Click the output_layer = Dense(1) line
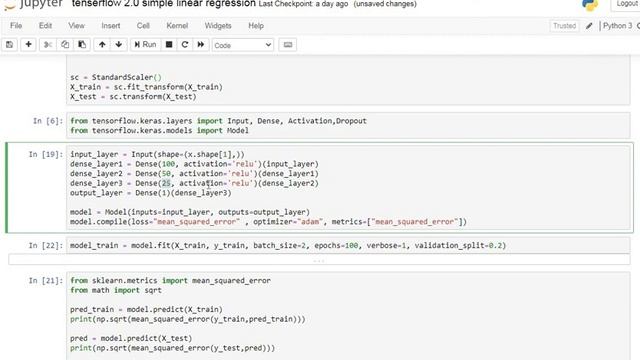The width and height of the screenshot is (640, 360). 151,193
